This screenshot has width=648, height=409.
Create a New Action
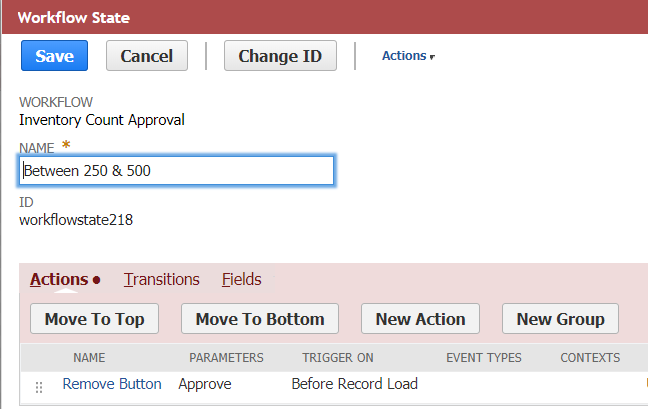click(x=420, y=320)
